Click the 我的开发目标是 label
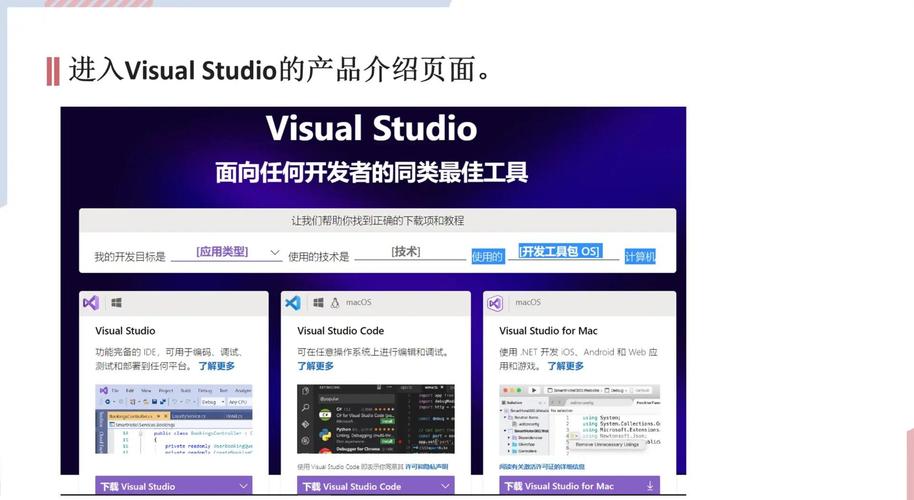 click(x=130, y=256)
